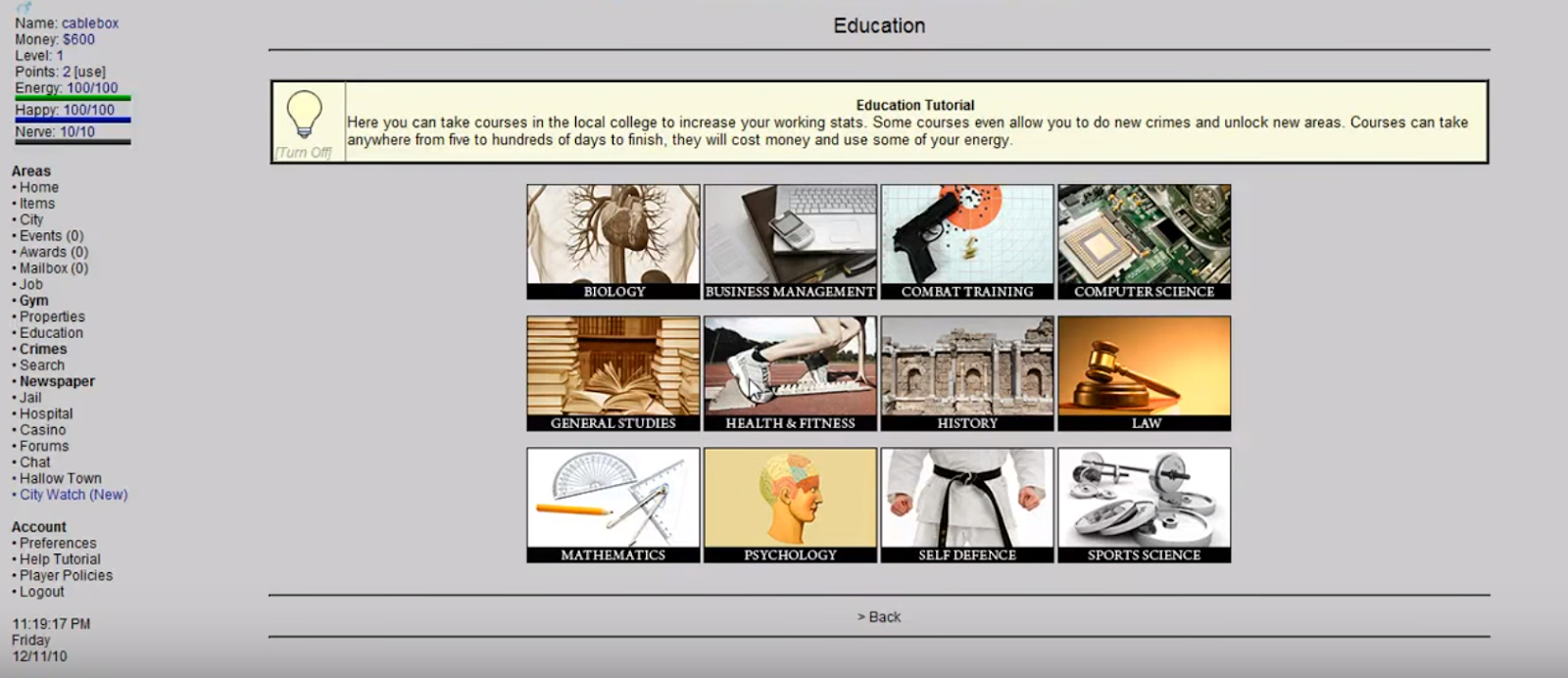Screen dimensions: 1568x678
Task: Turn off the Education Tutorial tip
Action: coord(304,153)
